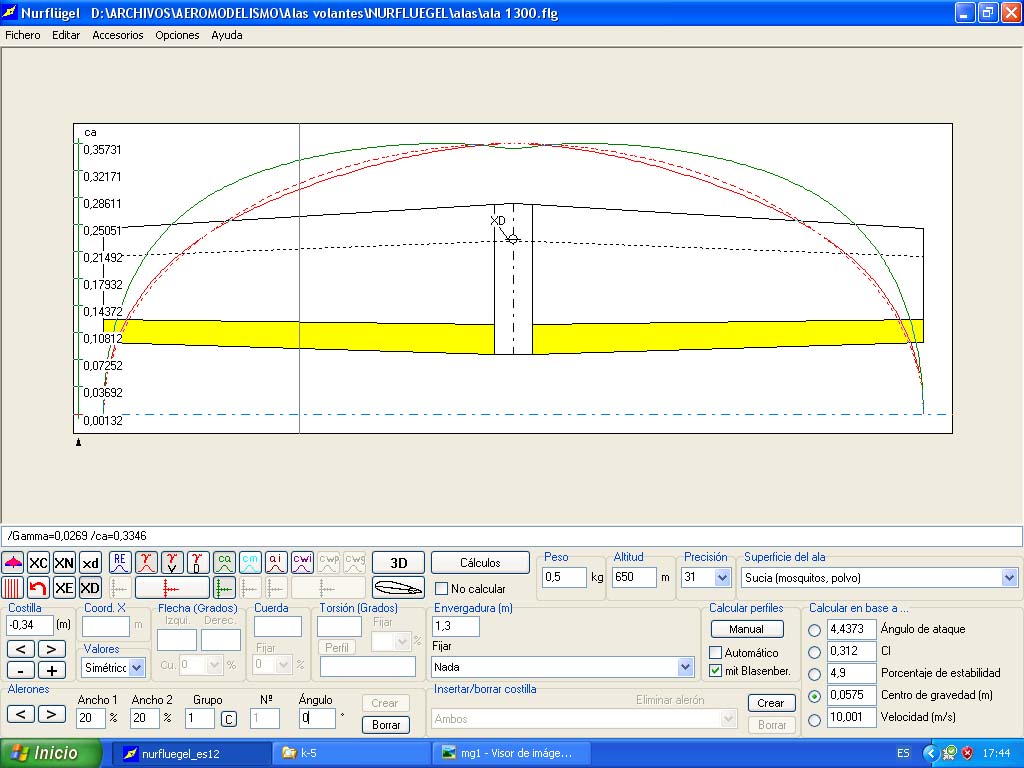Open the Accesorios menu
This screenshot has height=768, width=1024.
pyautogui.click(x=118, y=35)
